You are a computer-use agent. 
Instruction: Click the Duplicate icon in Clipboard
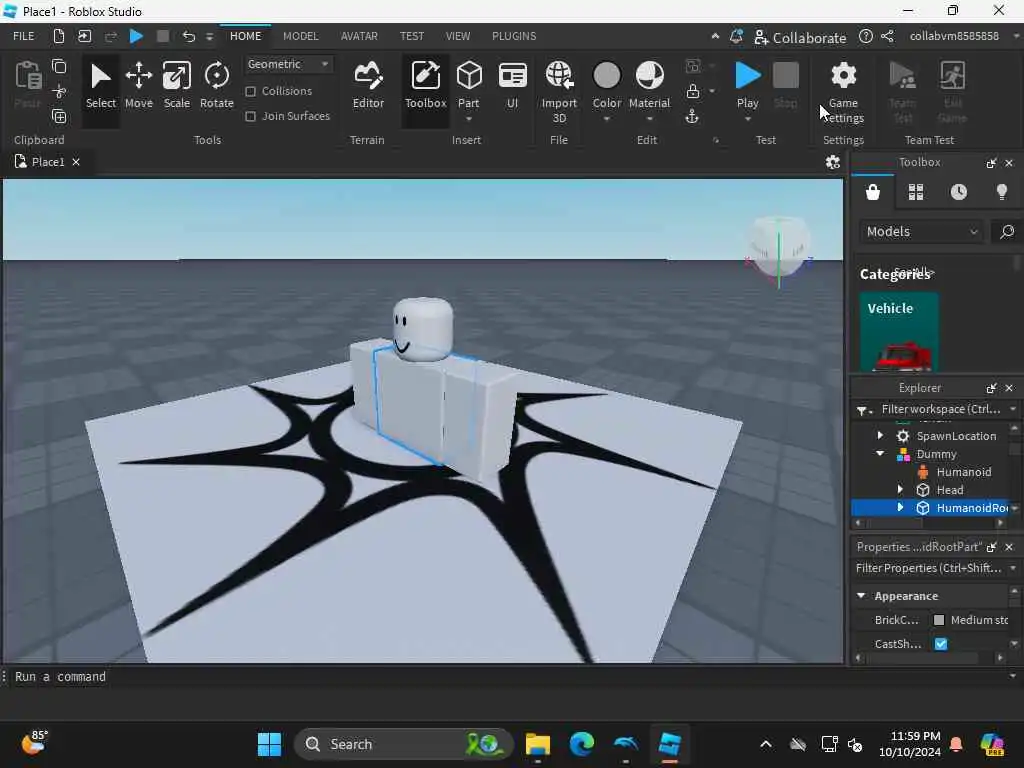tap(59, 116)
